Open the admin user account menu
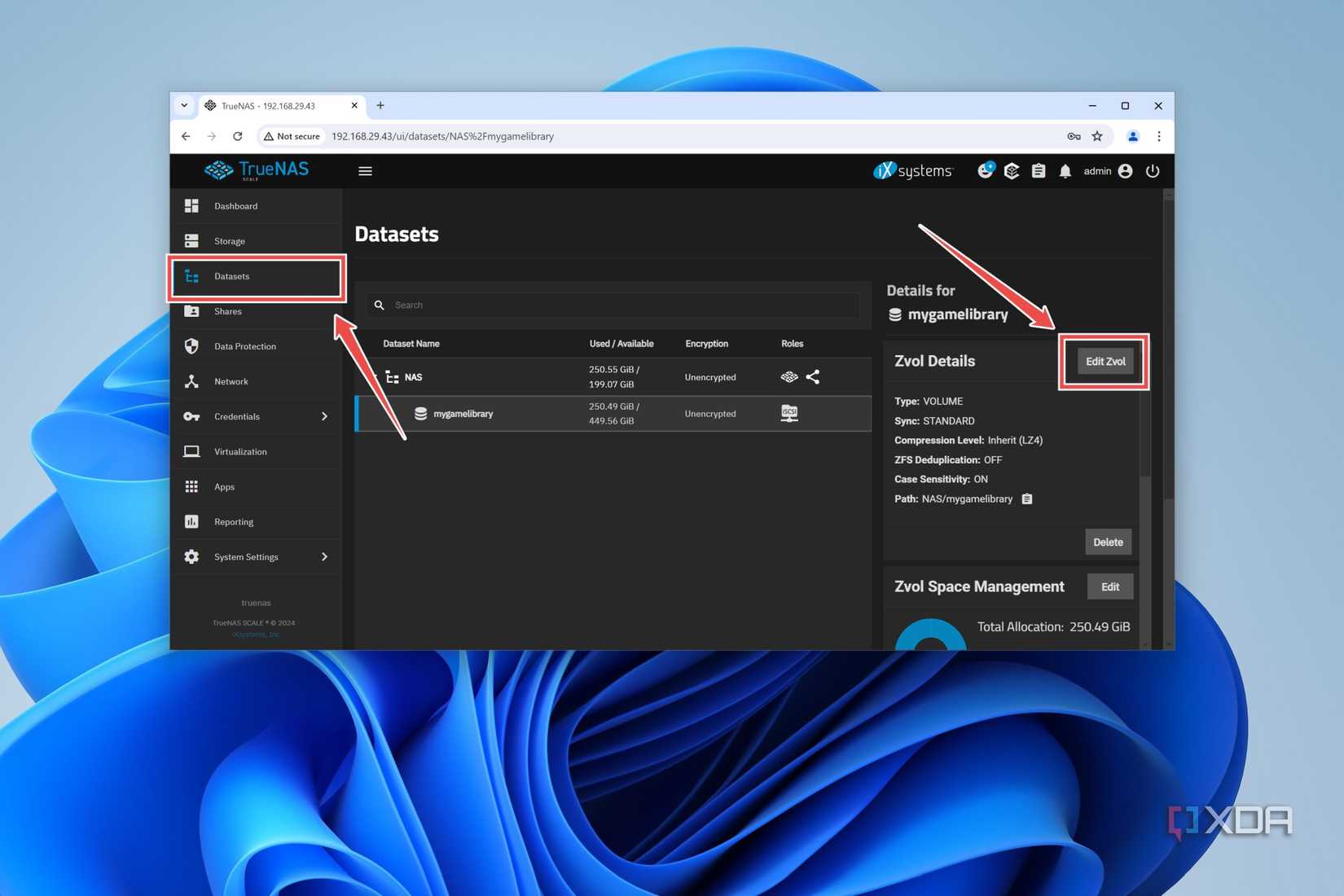This screenshot has width=1344, height=896. [1108, 171]
